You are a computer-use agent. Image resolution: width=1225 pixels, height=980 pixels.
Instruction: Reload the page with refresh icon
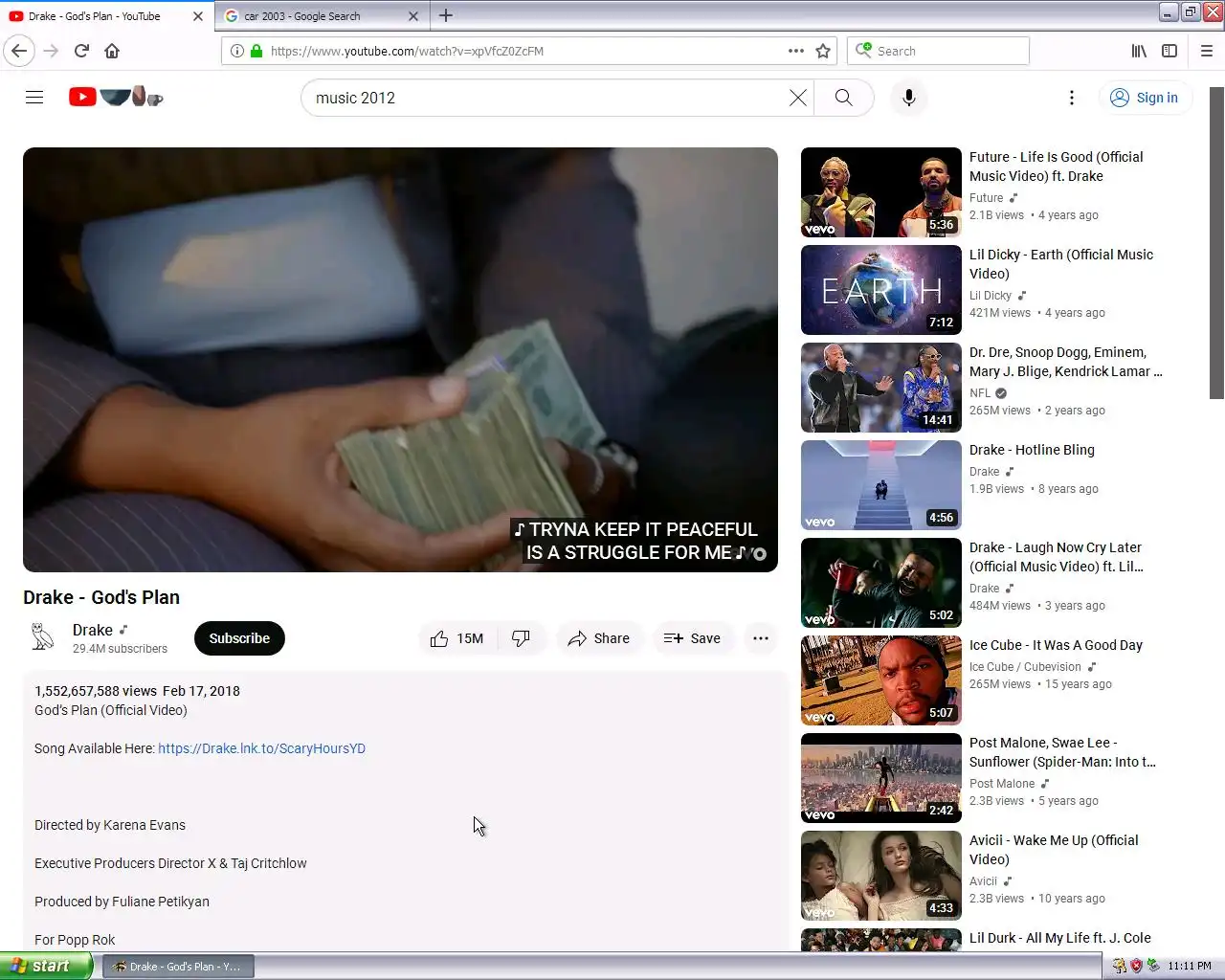point(81,51)
